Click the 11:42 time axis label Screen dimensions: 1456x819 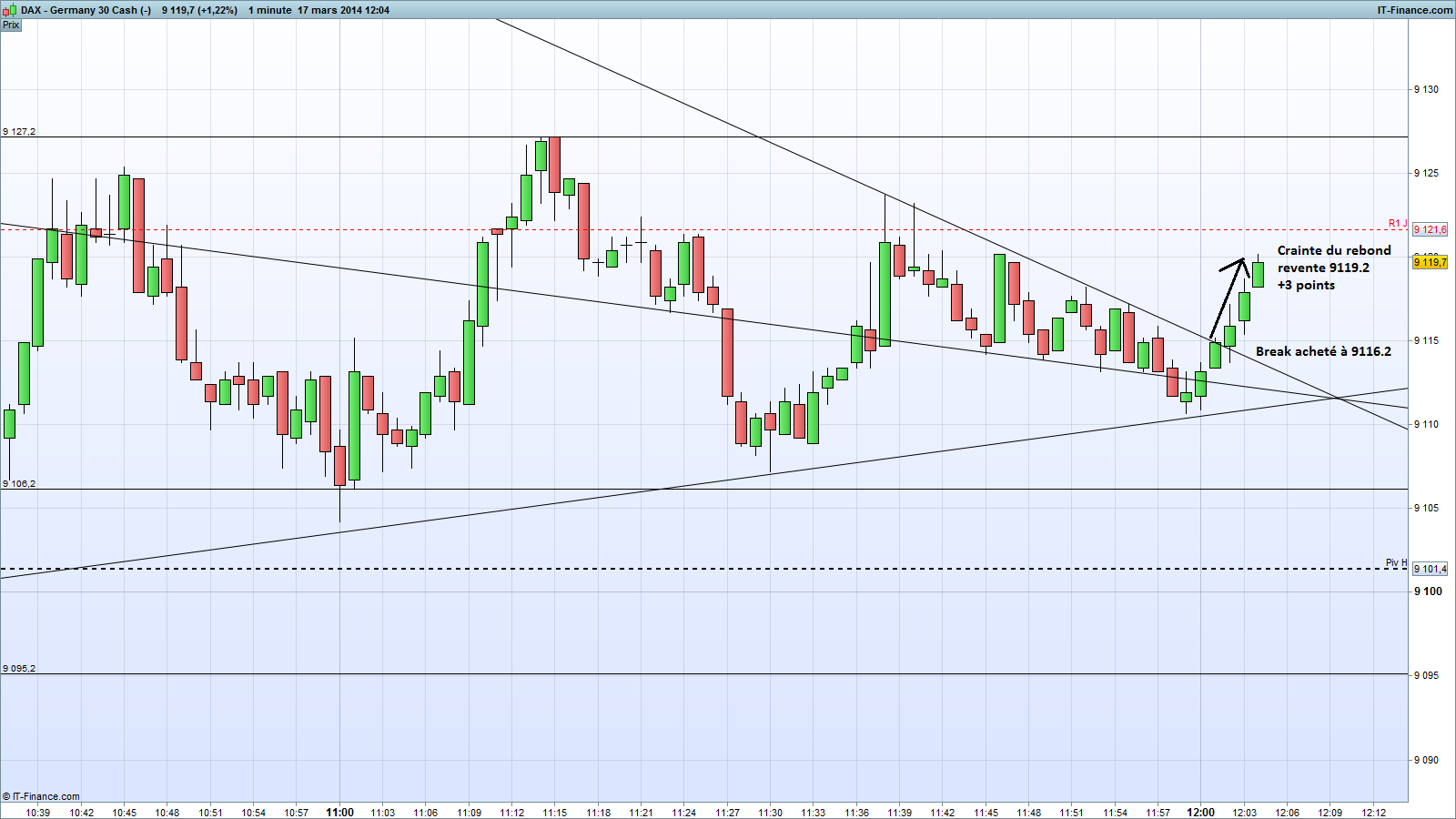[943, 813]
